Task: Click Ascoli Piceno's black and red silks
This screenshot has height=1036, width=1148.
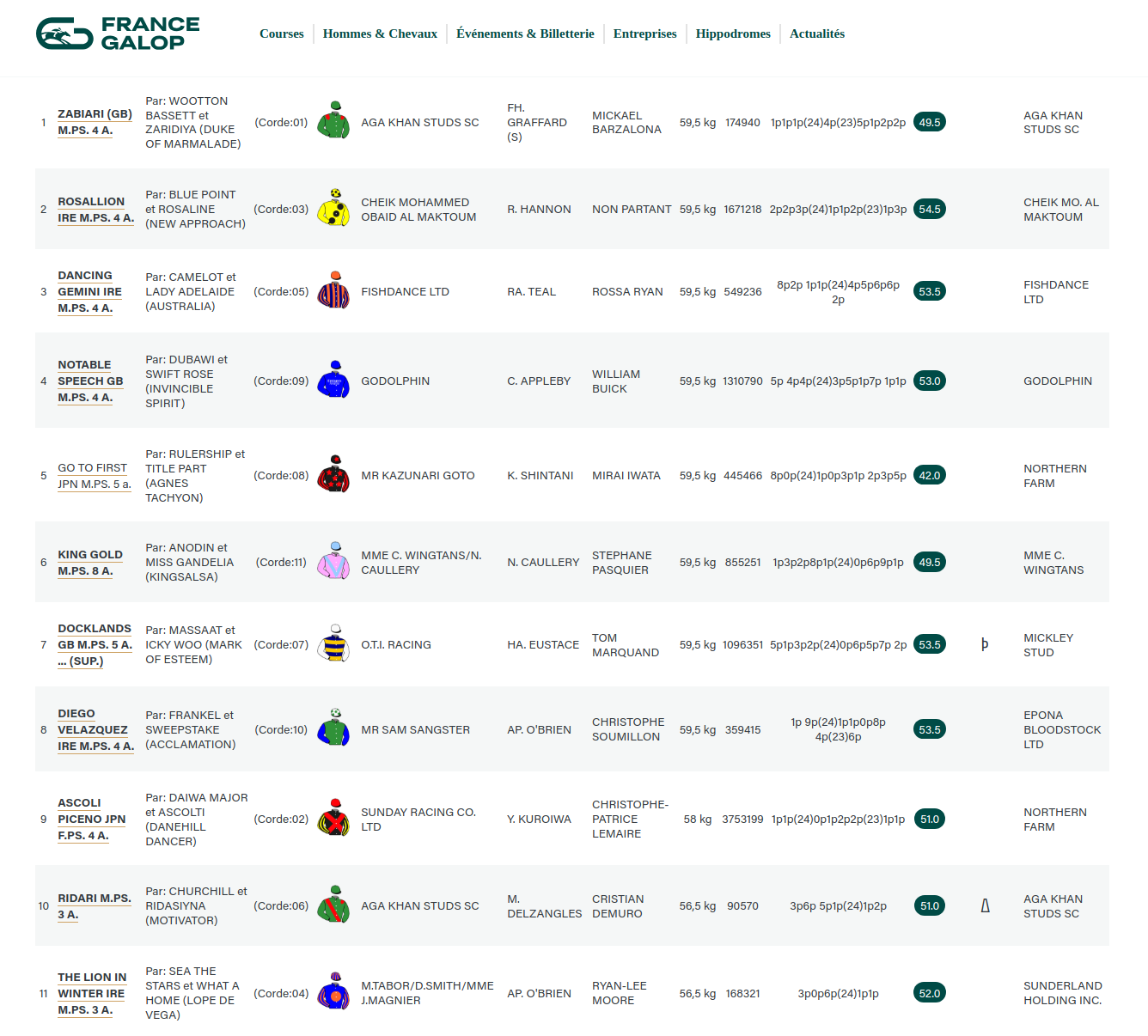Action: point(333,818)
